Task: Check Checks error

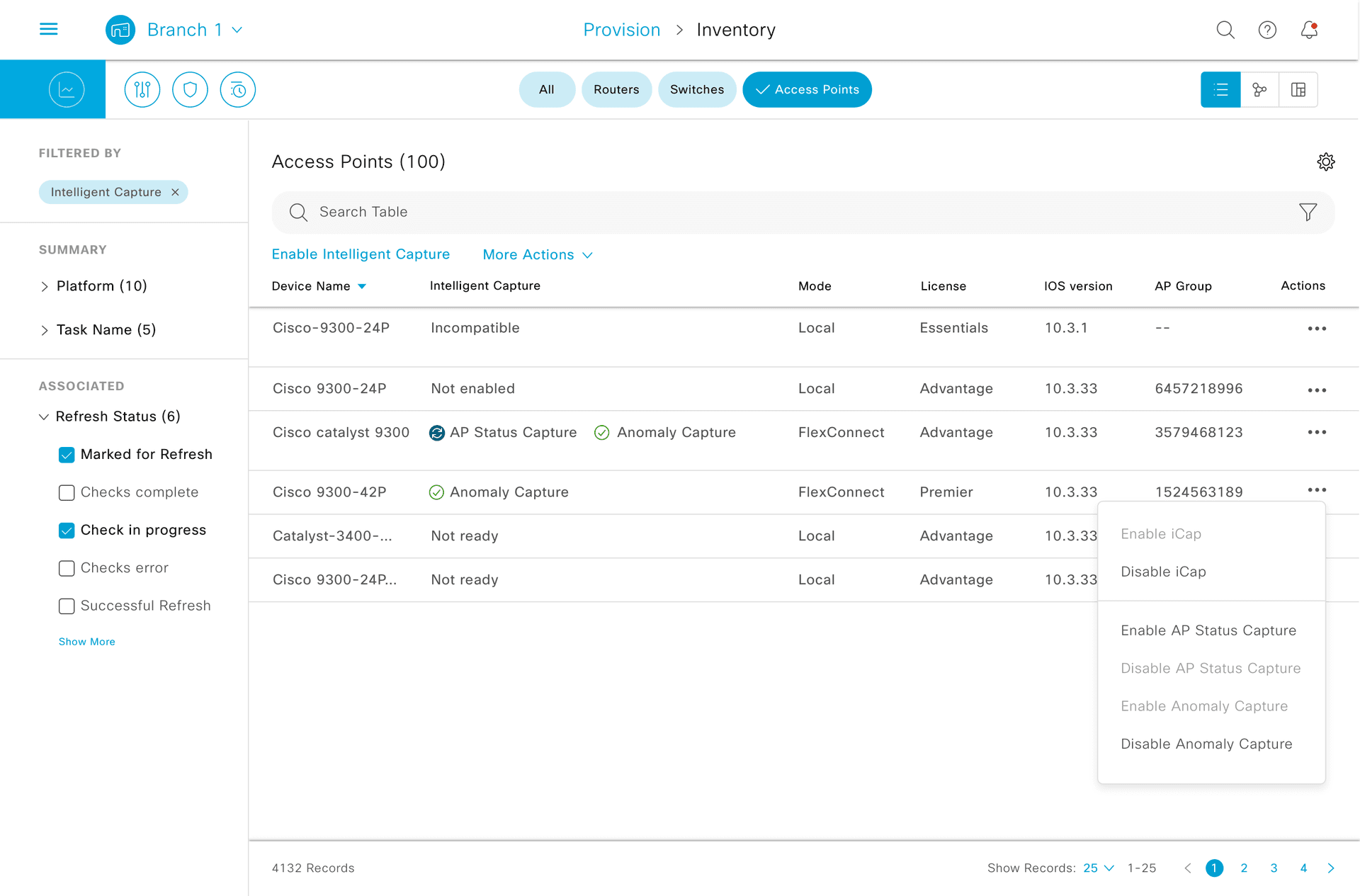Action: (x=67, y=568)
